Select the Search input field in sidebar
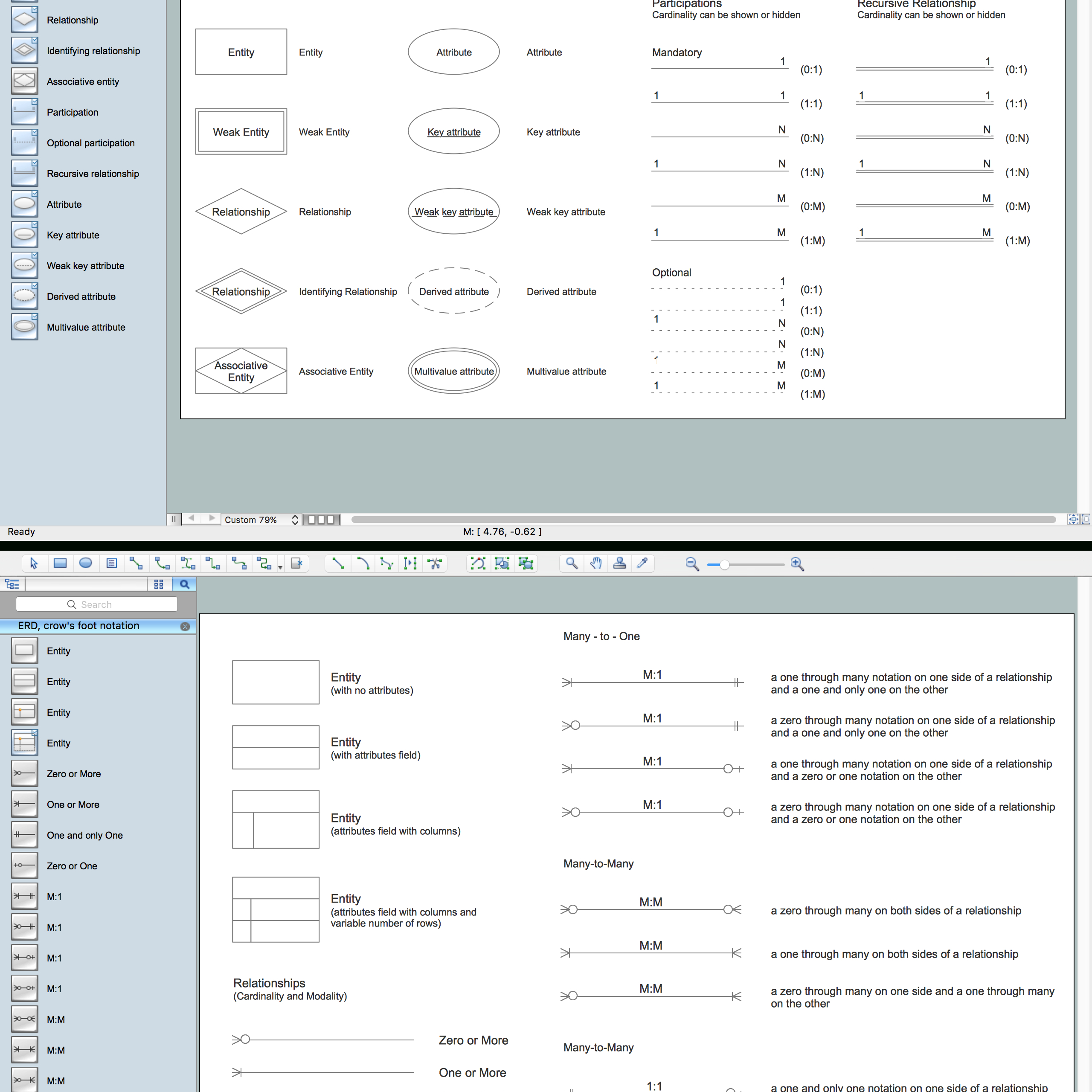Viewport: 1092px width, 1092px height. coord(97,605)
